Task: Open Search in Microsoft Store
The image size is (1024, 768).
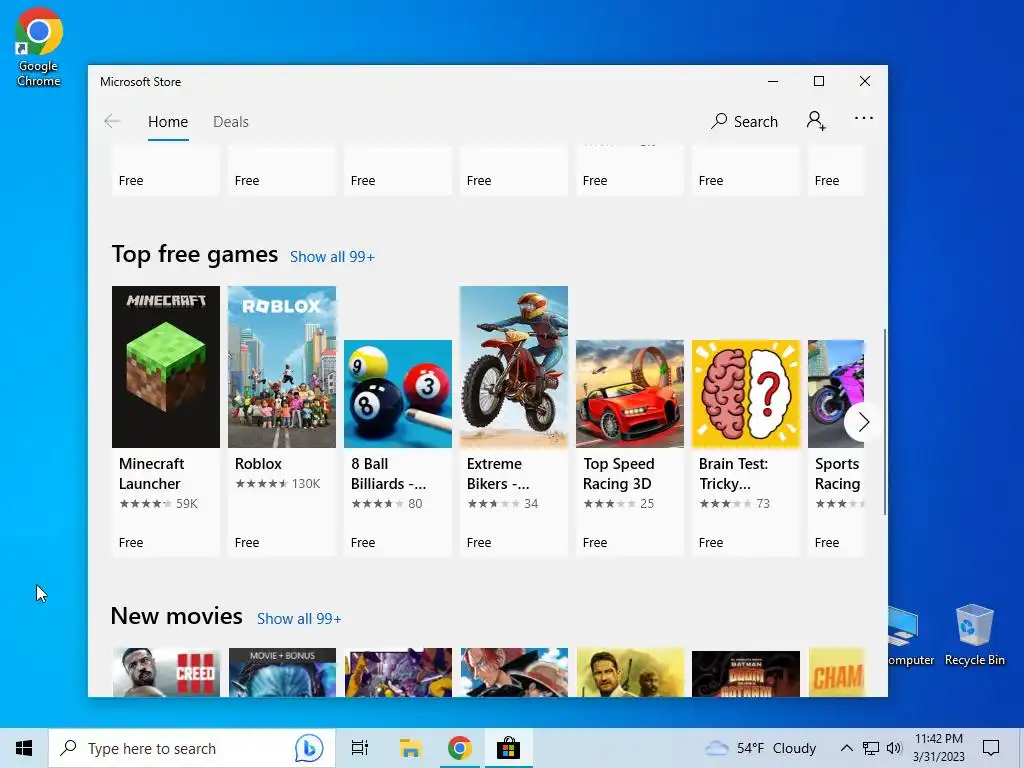Action: [x=744, y=121]
